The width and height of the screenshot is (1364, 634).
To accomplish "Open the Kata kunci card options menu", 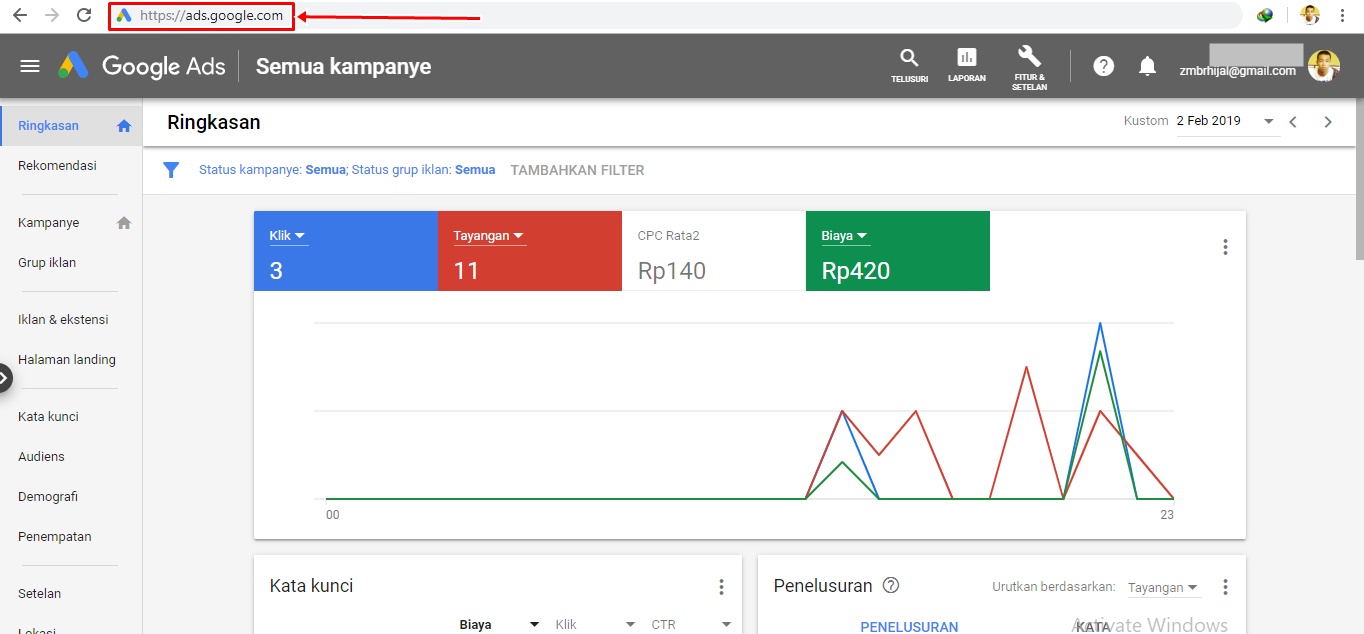I will pyautogui.click(x=721, y=587).
